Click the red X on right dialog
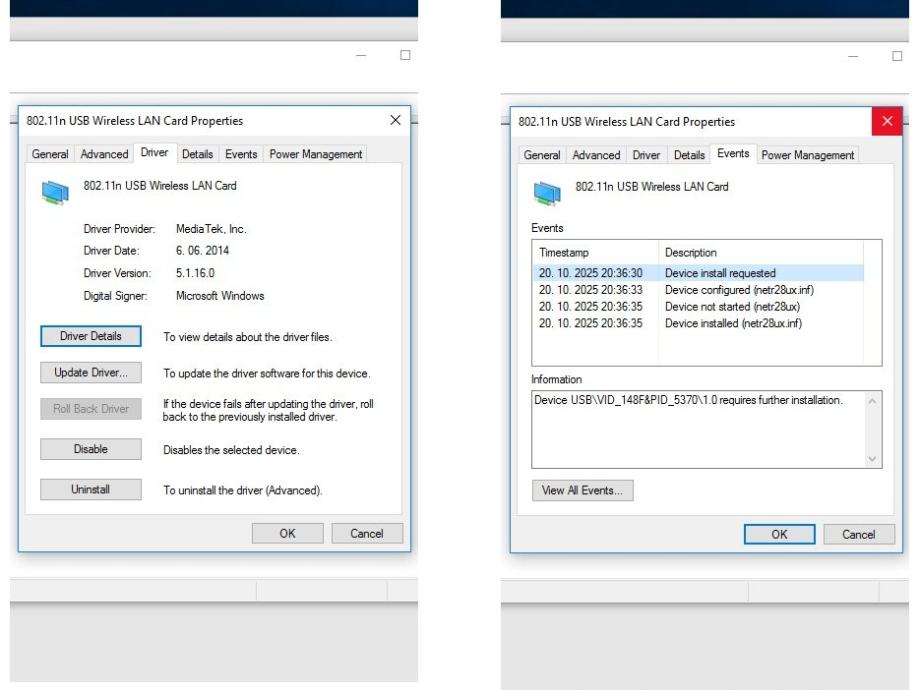This screenshot has height=690, width=920. (x=887, y=122)
